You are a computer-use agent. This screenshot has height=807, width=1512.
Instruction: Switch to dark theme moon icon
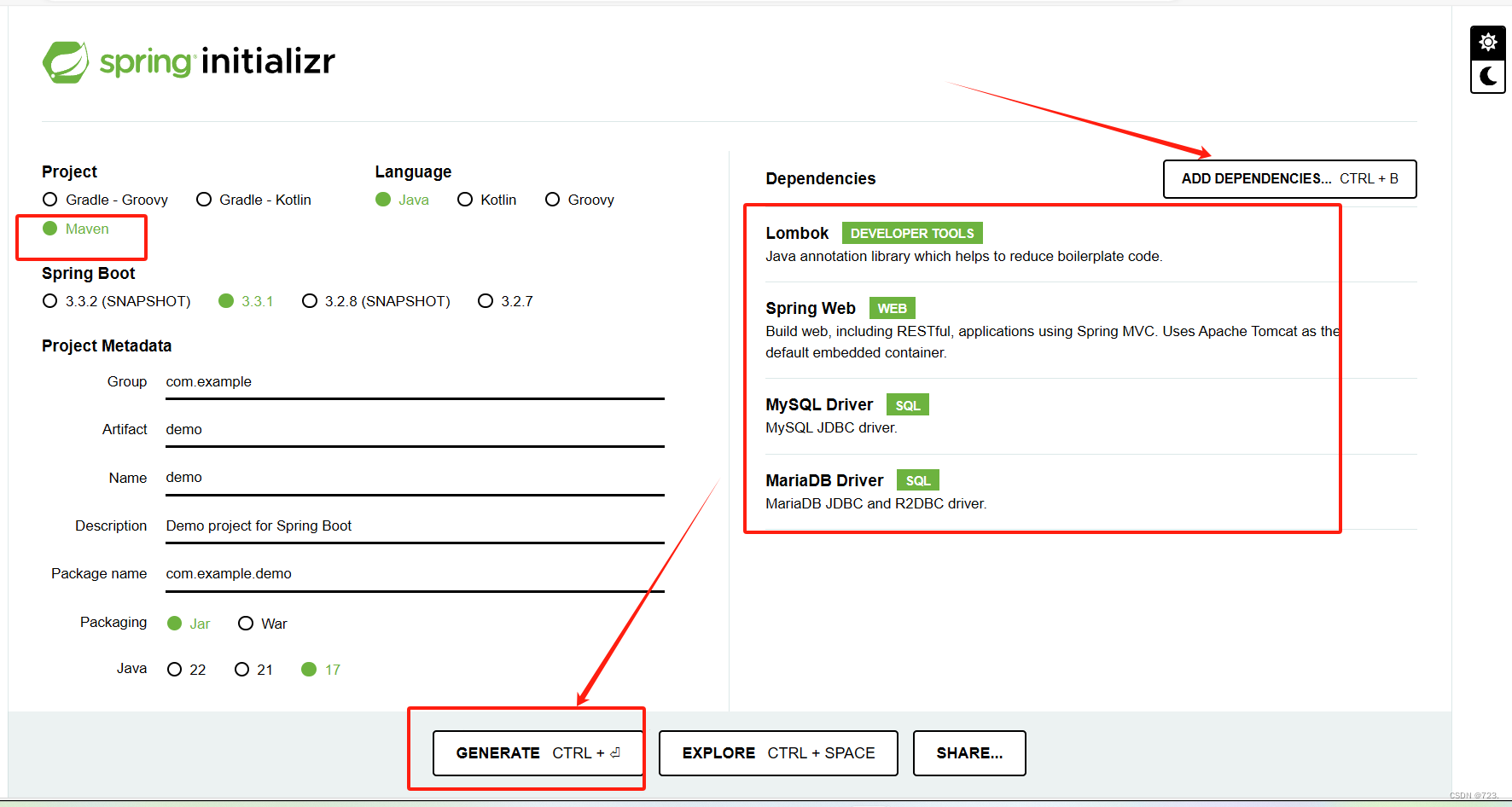(1487, 76)
